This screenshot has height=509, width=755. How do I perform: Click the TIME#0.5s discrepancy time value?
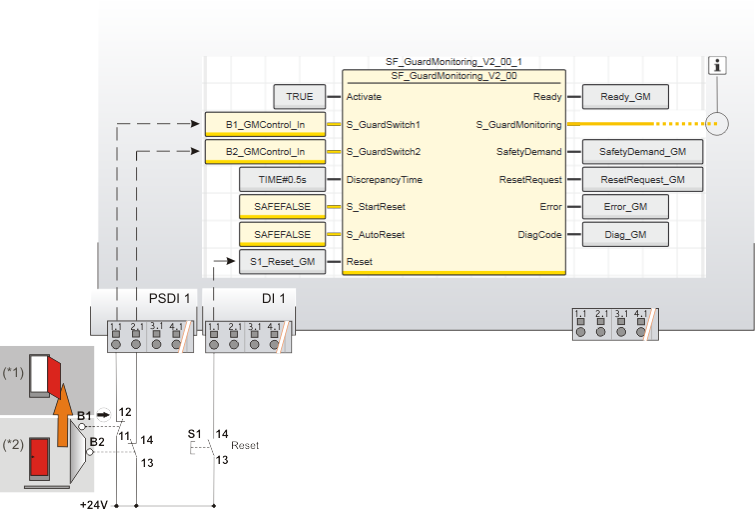coord(283,180)
